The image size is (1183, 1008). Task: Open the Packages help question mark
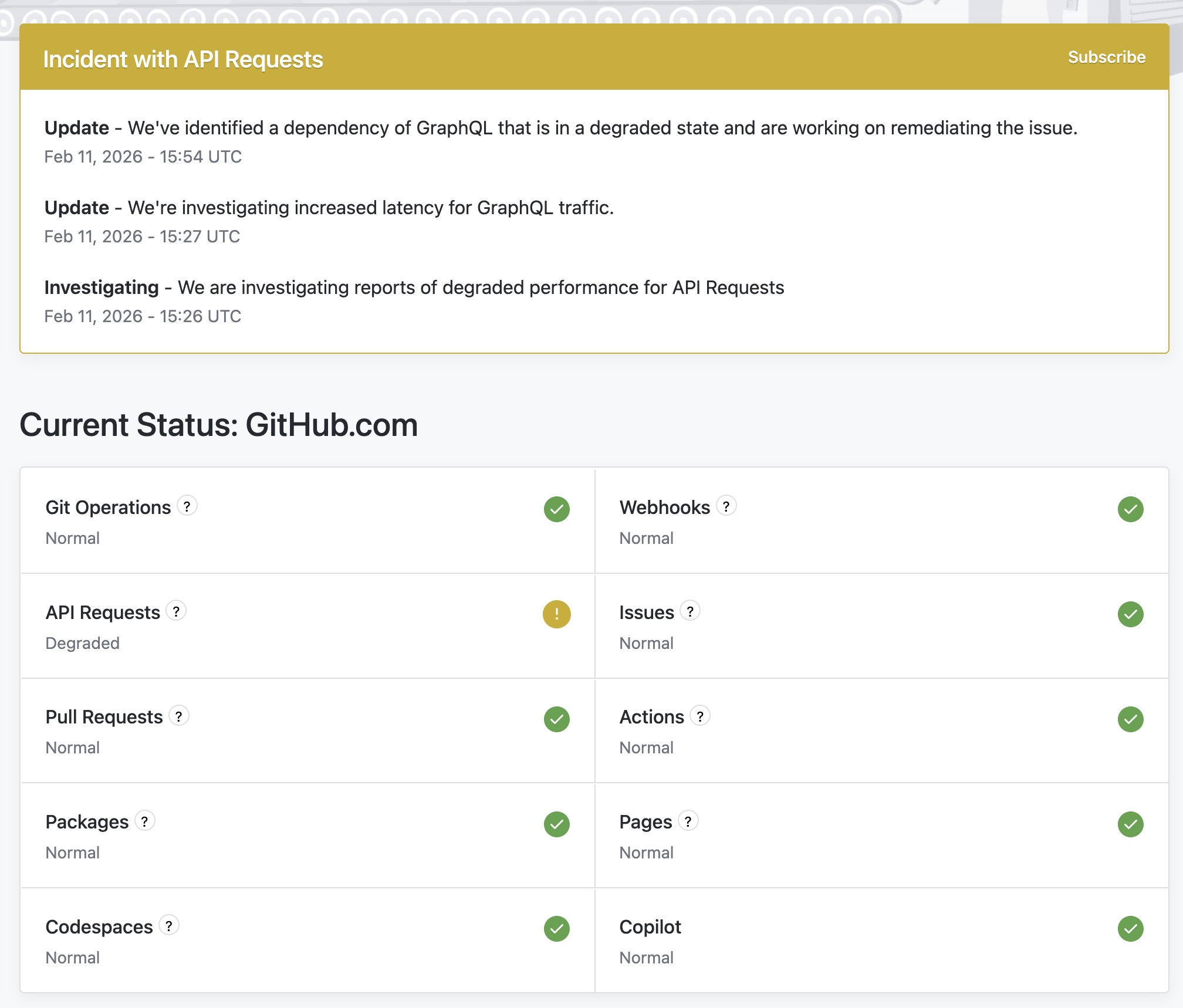pyautogui.click(x=144, y=821)
